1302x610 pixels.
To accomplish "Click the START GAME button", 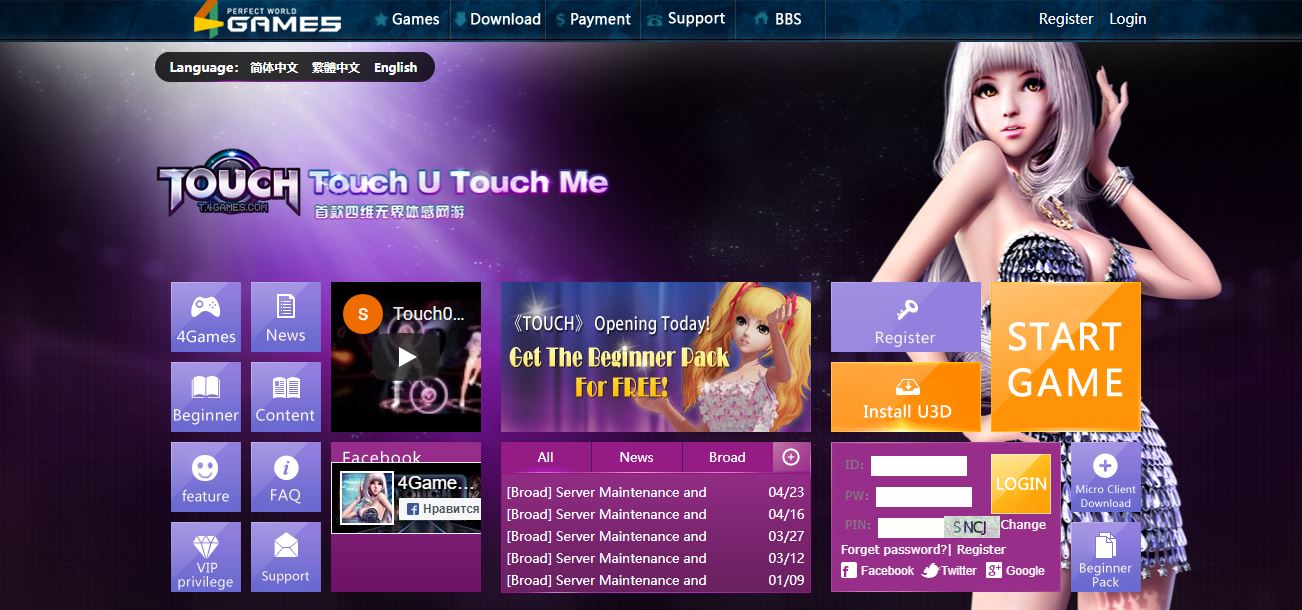I will 1066,357.
